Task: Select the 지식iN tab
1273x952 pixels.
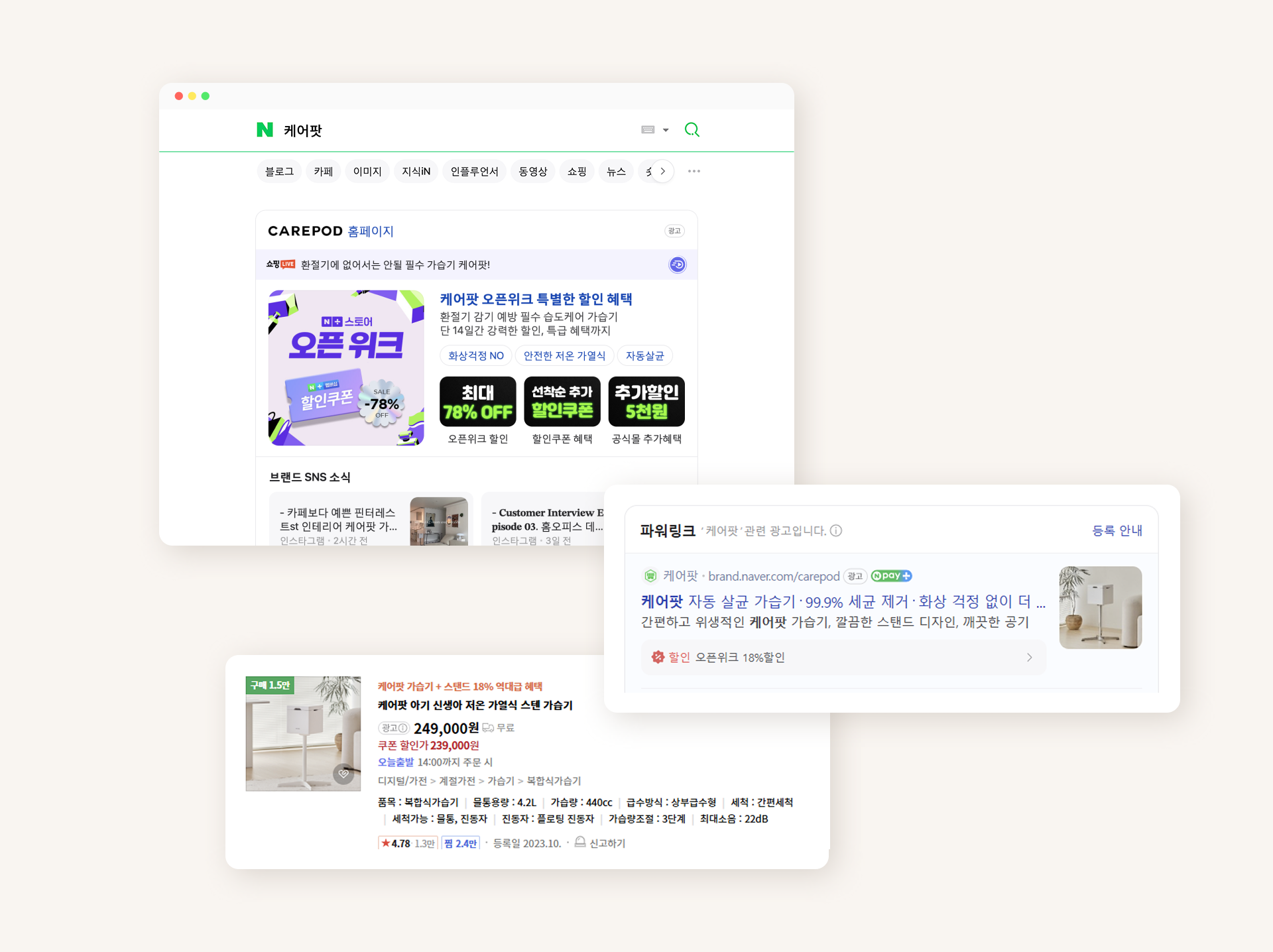Action: 416,171
